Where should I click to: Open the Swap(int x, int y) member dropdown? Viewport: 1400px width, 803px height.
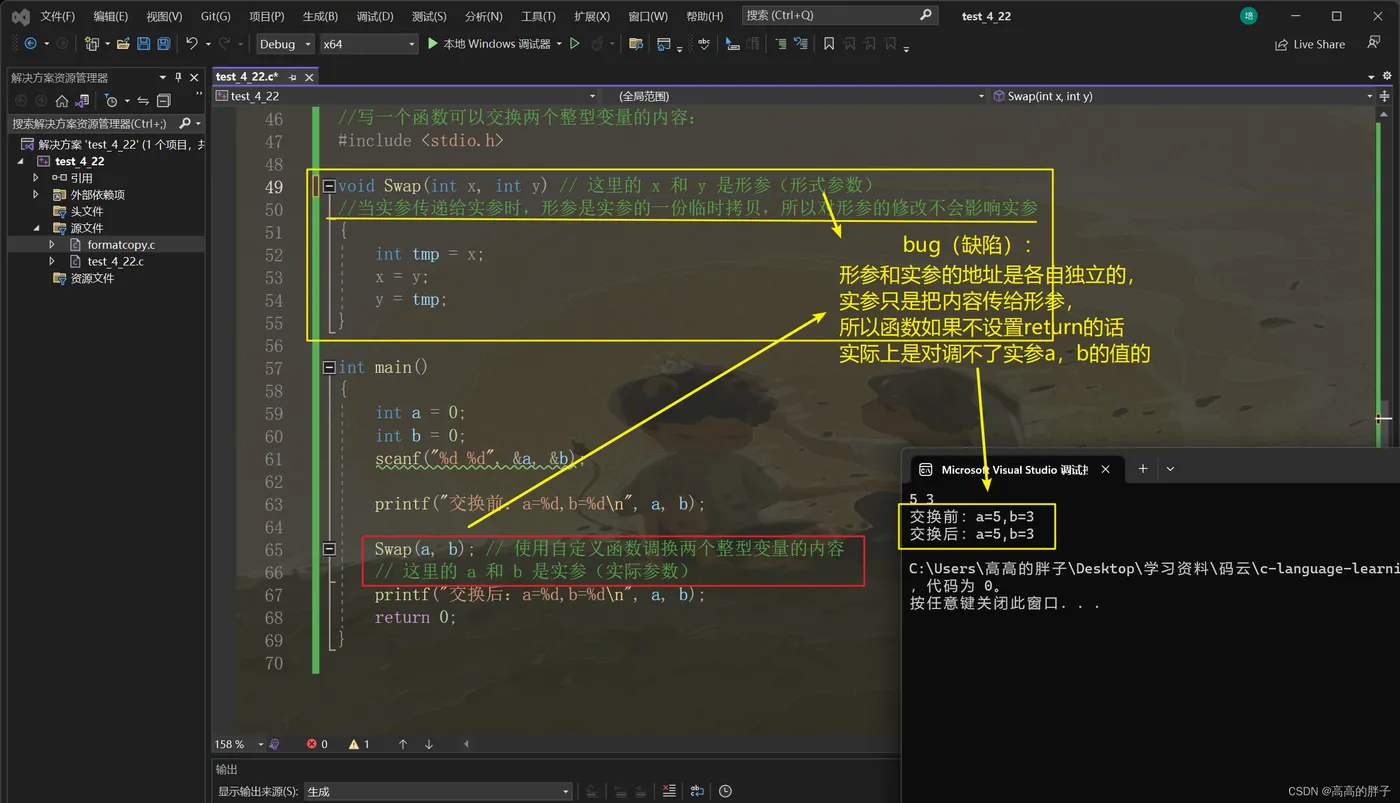1184,96
